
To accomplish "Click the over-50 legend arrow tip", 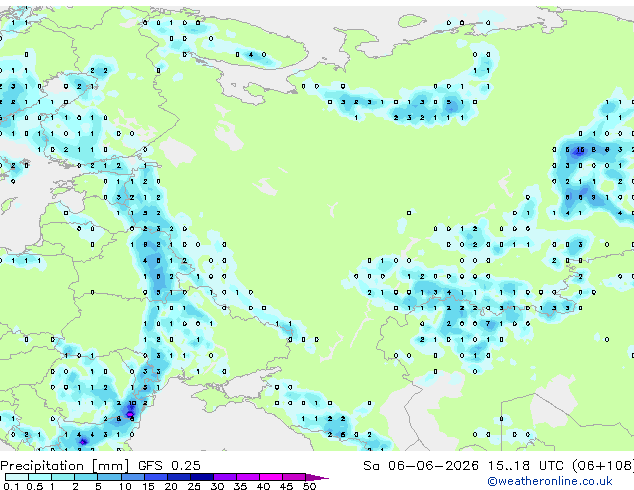I will click(x=317, y=477).
